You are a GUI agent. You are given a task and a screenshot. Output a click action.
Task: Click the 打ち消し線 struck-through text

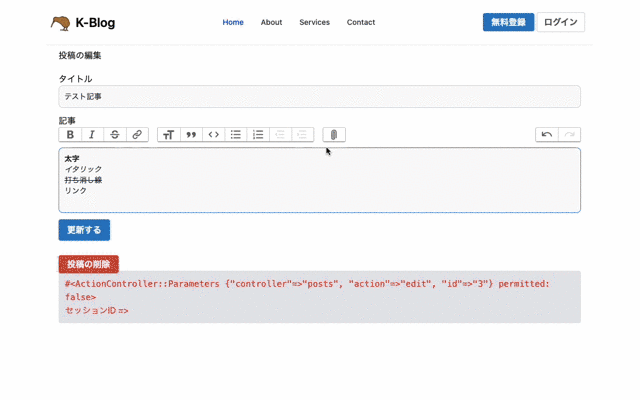[83, 180]
